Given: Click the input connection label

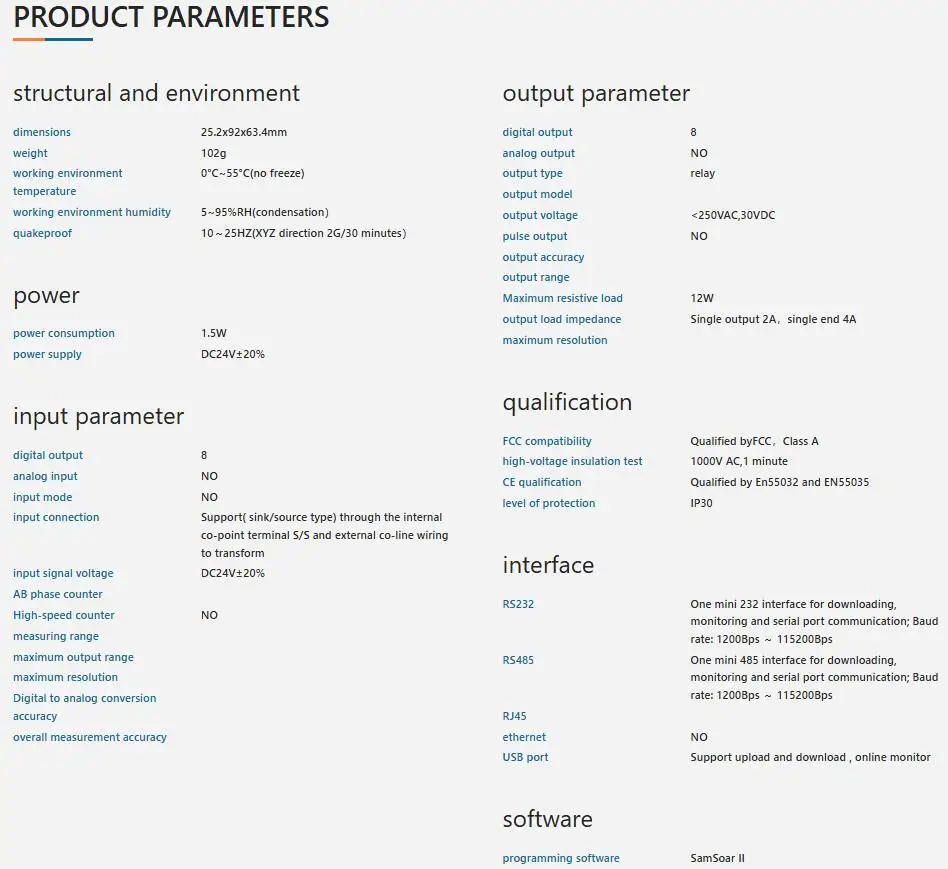Looking at the screenshot, I should pyautogui.click(x=56, y=517).
